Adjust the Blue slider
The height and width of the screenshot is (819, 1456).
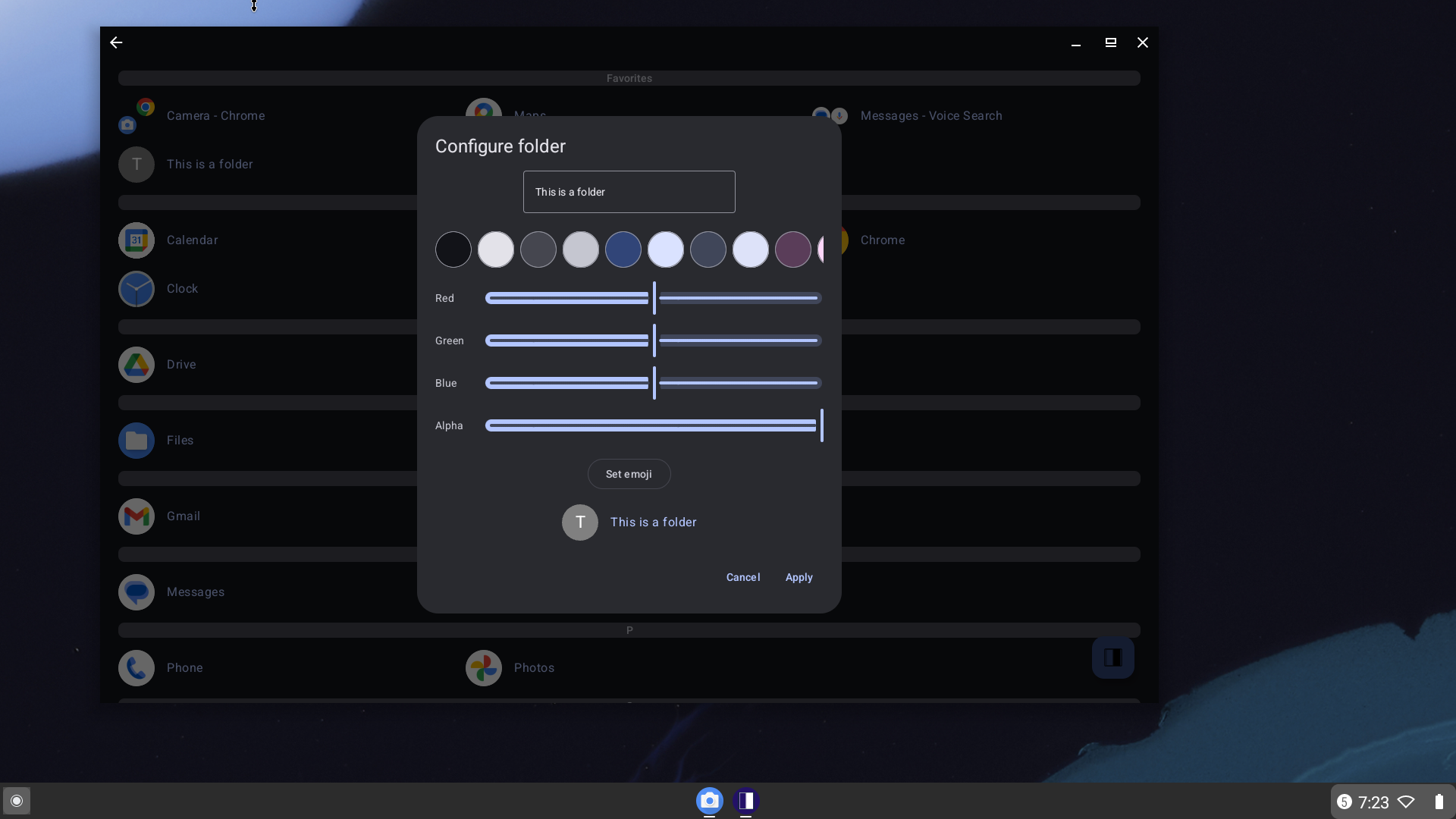tap(654, 383)
